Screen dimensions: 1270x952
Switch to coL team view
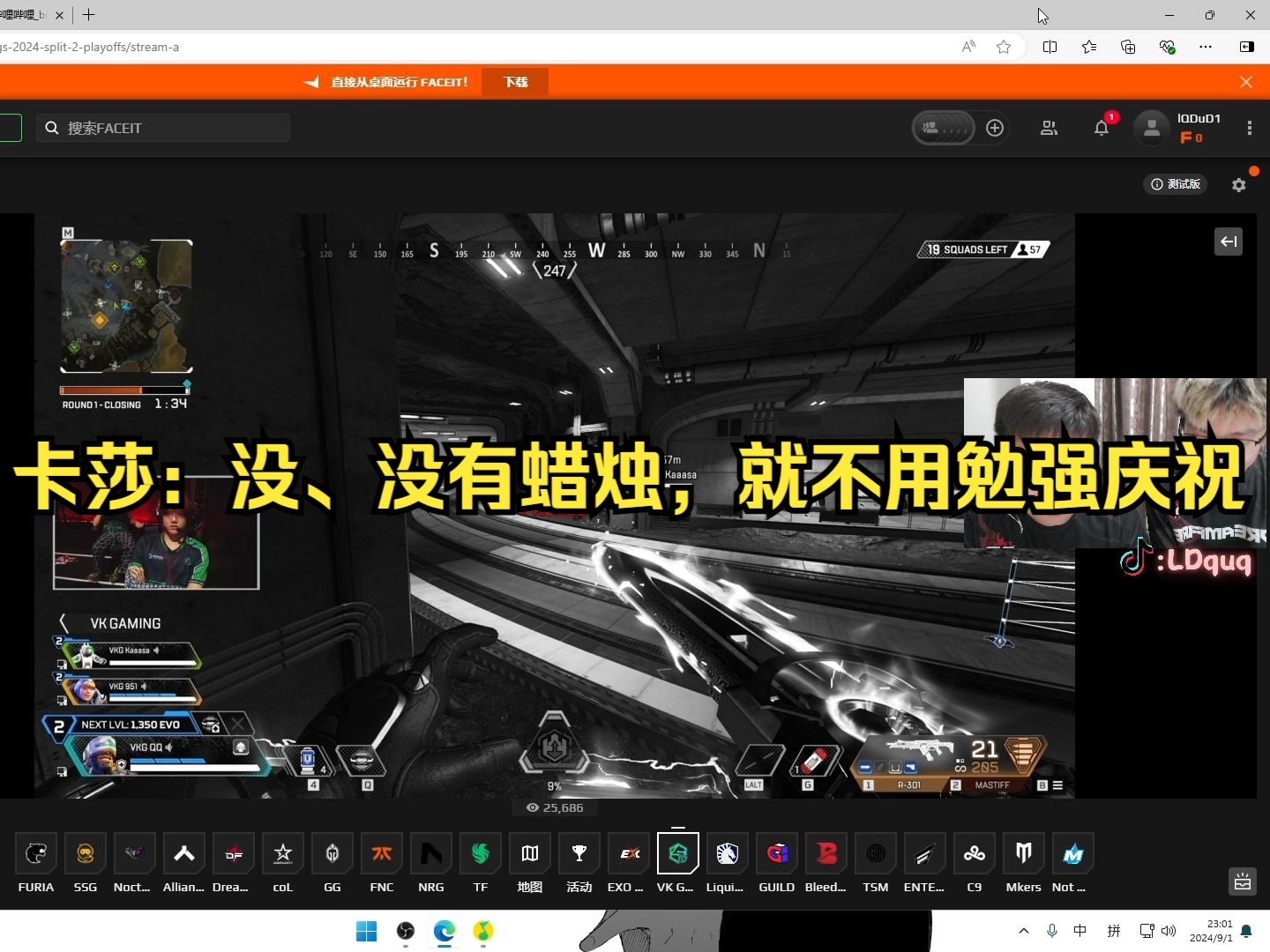tap(283, 863)
